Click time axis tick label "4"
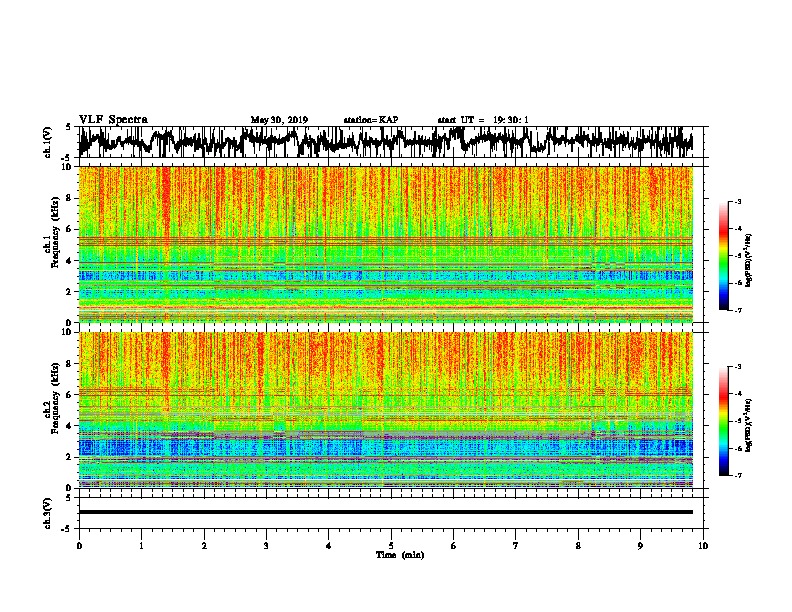Image resolution: width=792 pixels, height=612 pixels. point(329,546)
